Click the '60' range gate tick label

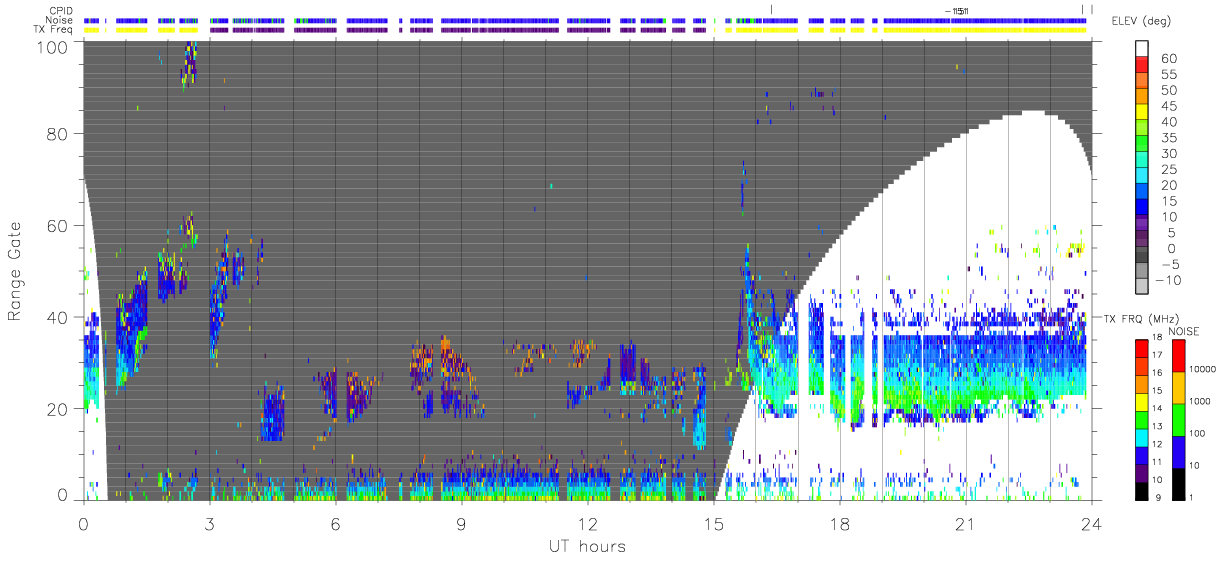tap(57, 225)
